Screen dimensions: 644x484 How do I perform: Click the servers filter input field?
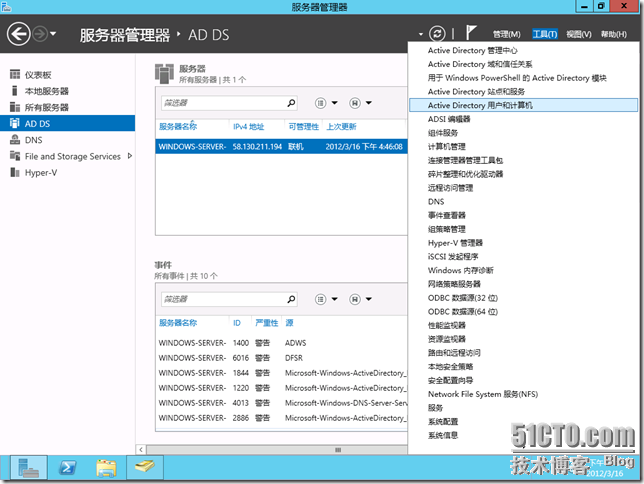pyautogui.click(x=224, y=103)
